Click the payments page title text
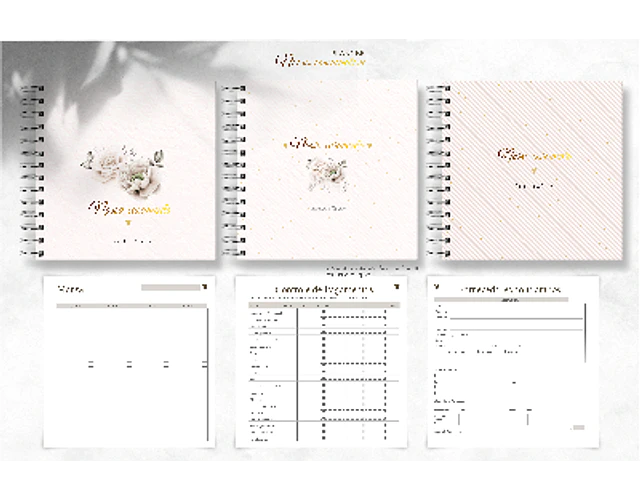Viewport: 640px width, 500px height. [x=324, y=290]
